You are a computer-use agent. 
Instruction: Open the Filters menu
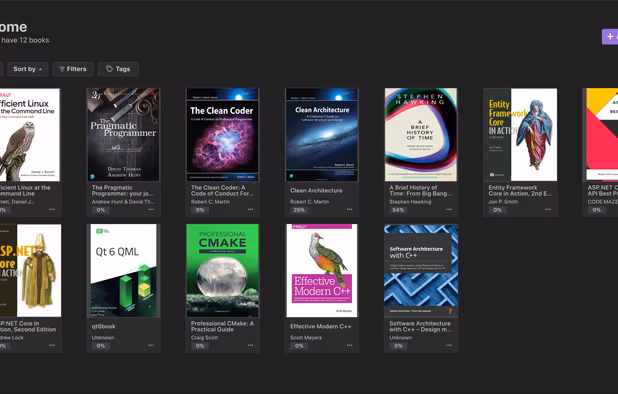[x=73, y=69]
